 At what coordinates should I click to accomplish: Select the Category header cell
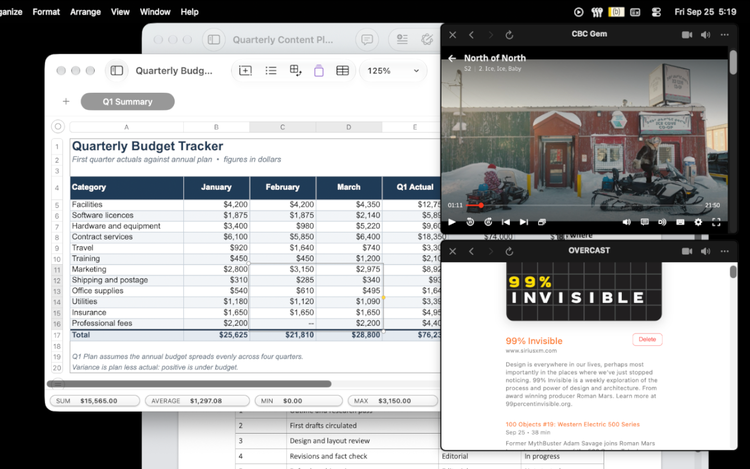click(126, 187)
